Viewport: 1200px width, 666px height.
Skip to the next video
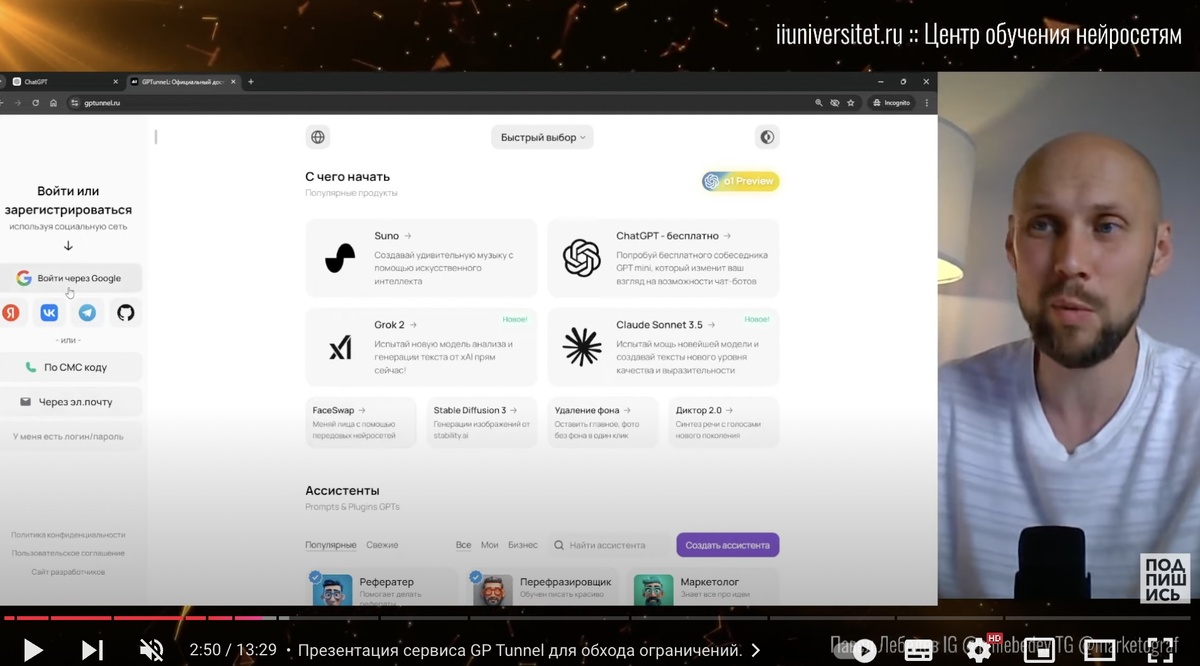pyautogui.click(x=92, y=650)
